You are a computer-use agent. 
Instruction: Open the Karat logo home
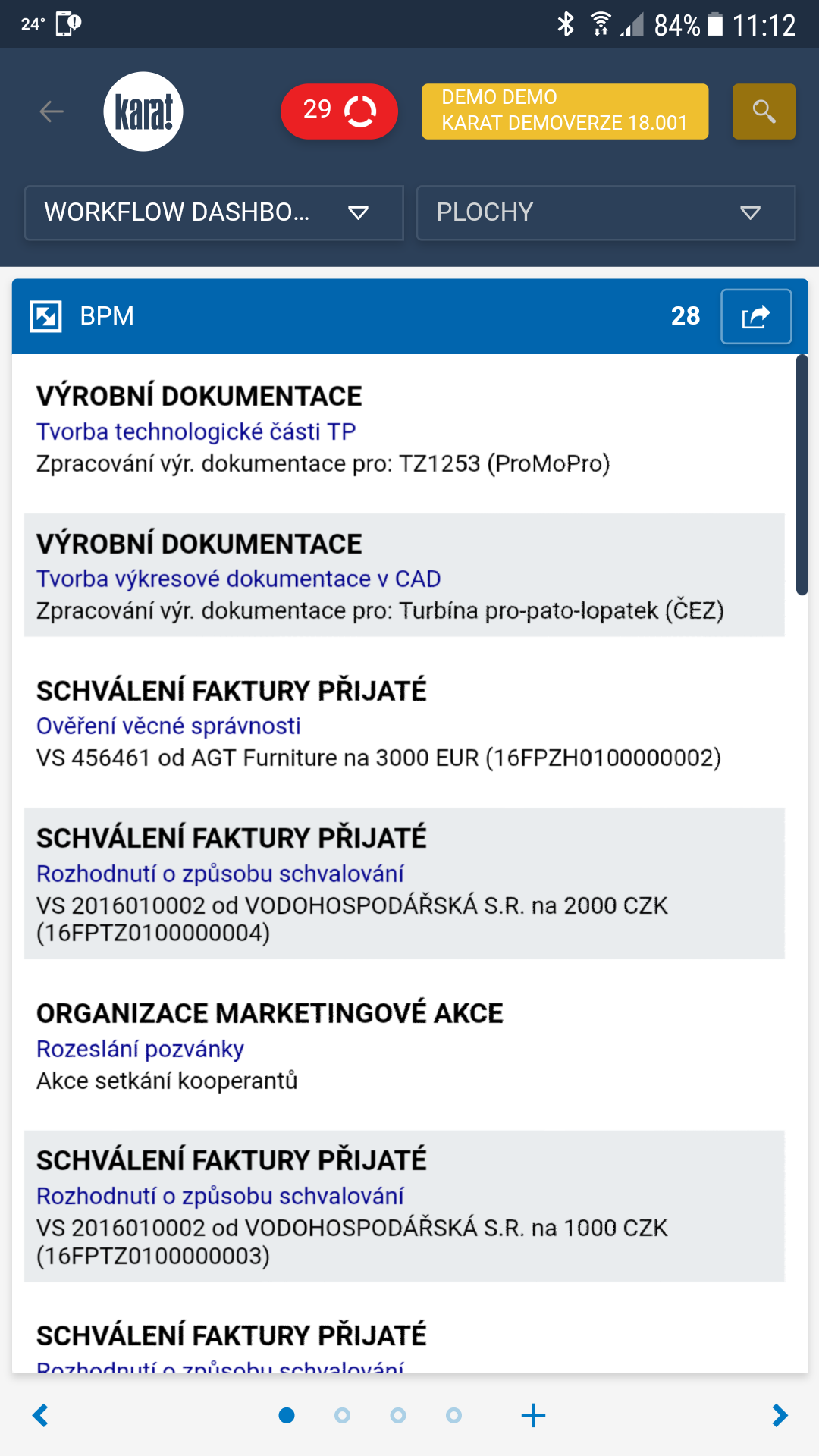143,111
